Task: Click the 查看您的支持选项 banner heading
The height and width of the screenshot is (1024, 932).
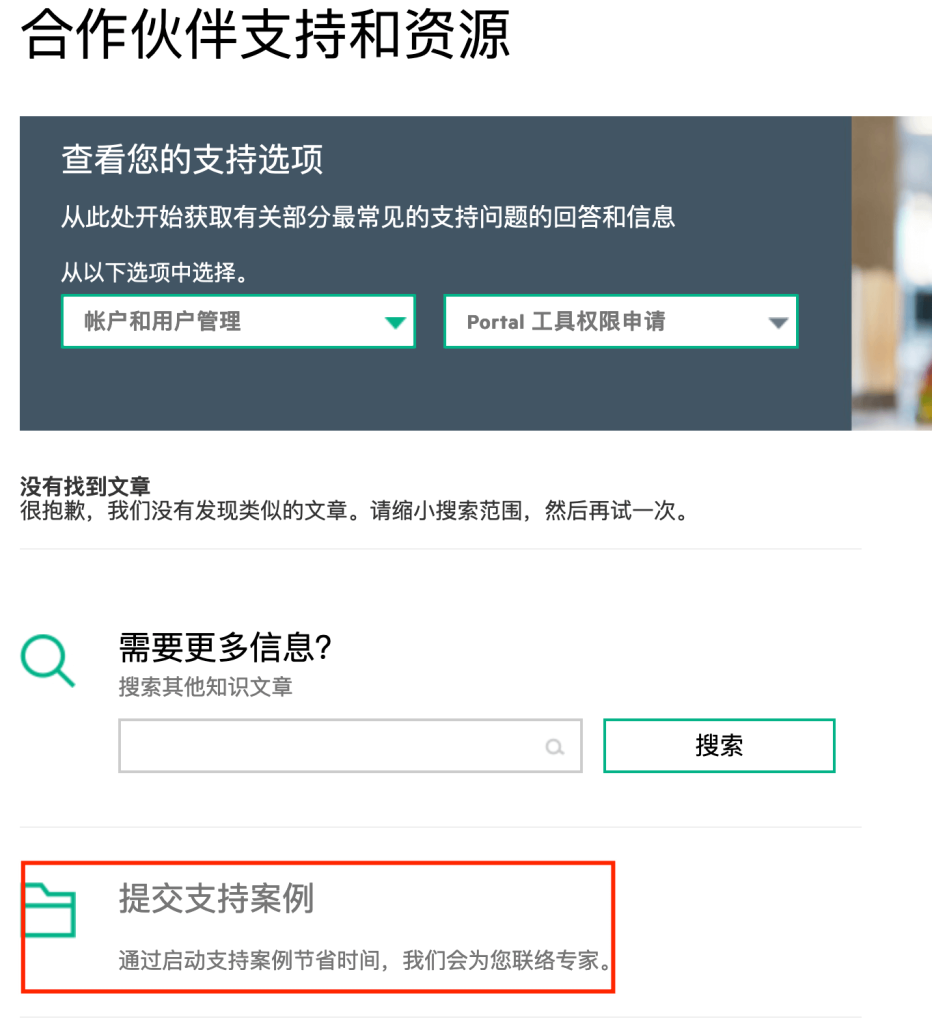Action: coord(192,159)
